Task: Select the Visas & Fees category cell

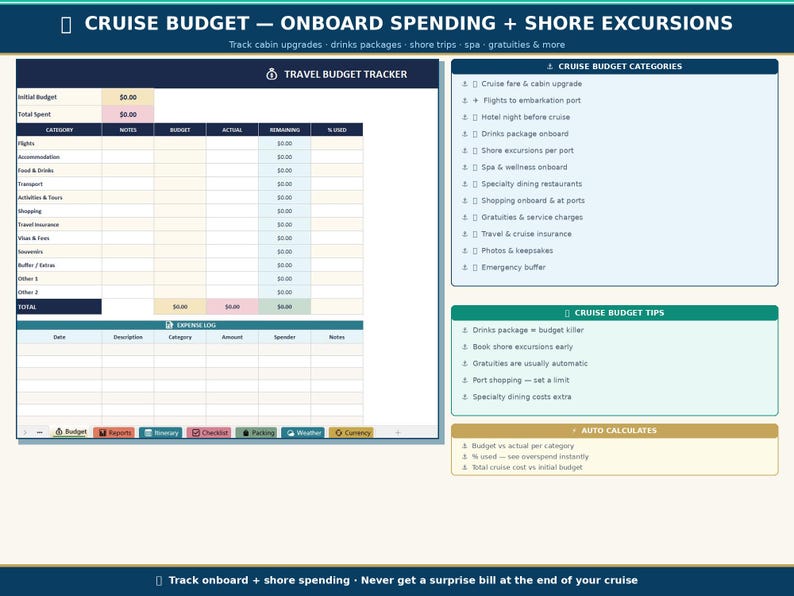Action: [x=59, y=238]
